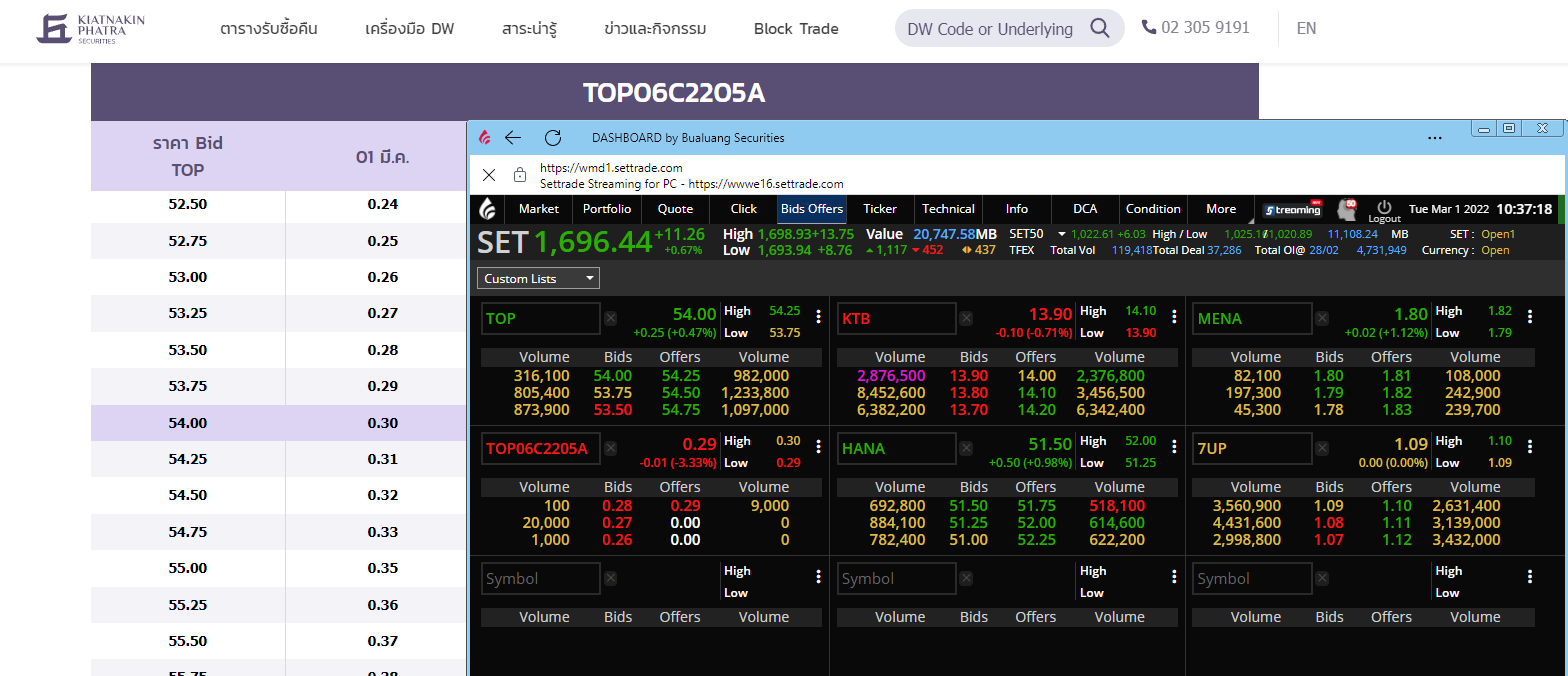Viewport: 1568px width, 676px height.
Task: Click the Kiatnakin Phatra Securities logo
Action: 90,29
